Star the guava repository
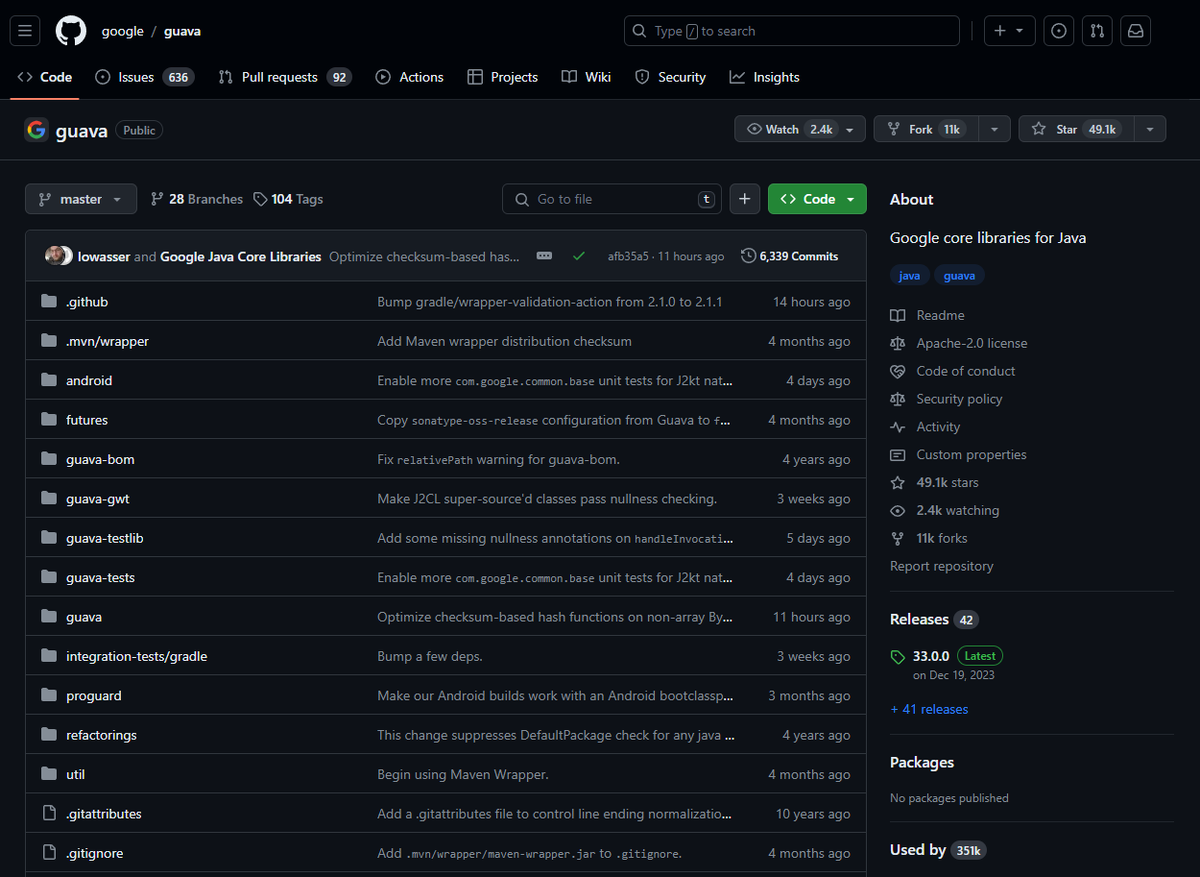 [1076, 129]
